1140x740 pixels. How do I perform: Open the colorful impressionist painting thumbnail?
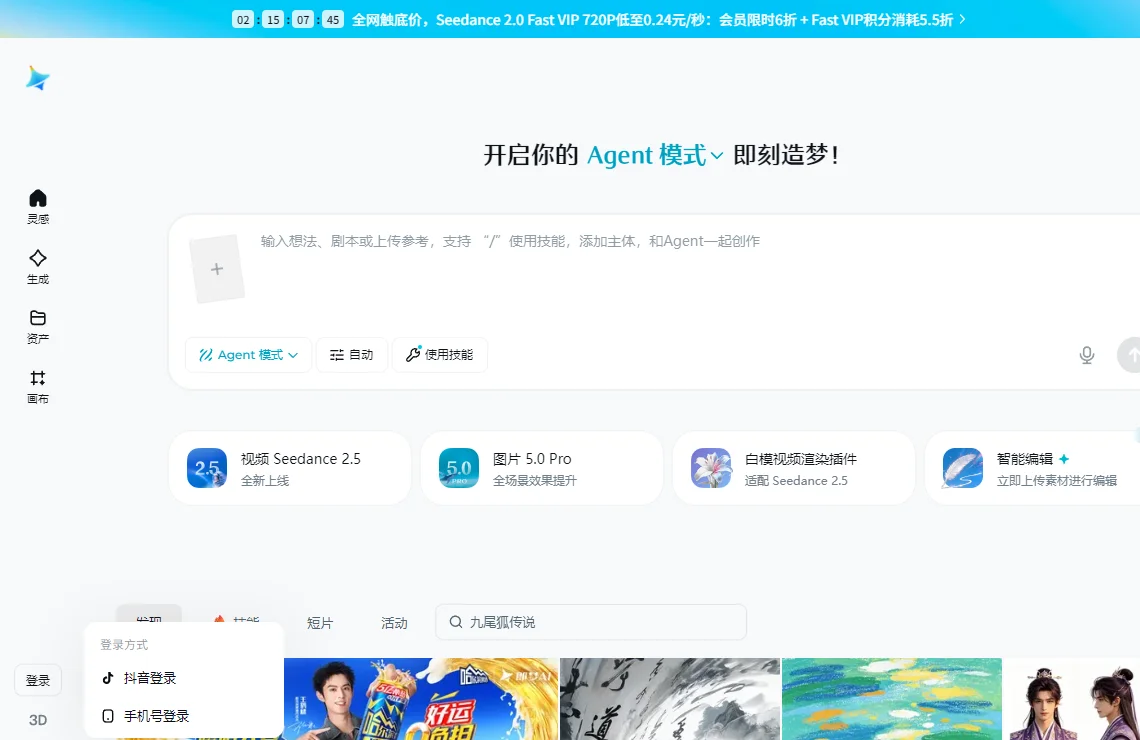pos(891,699)
